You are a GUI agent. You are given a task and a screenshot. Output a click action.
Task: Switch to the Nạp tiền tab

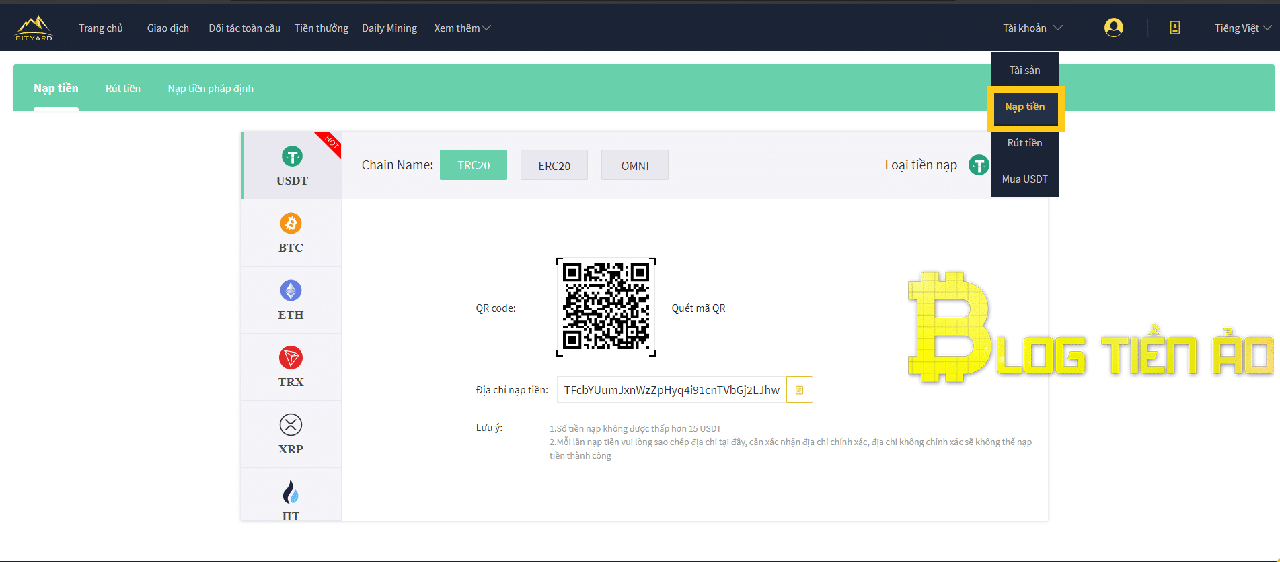coord(56,88)
